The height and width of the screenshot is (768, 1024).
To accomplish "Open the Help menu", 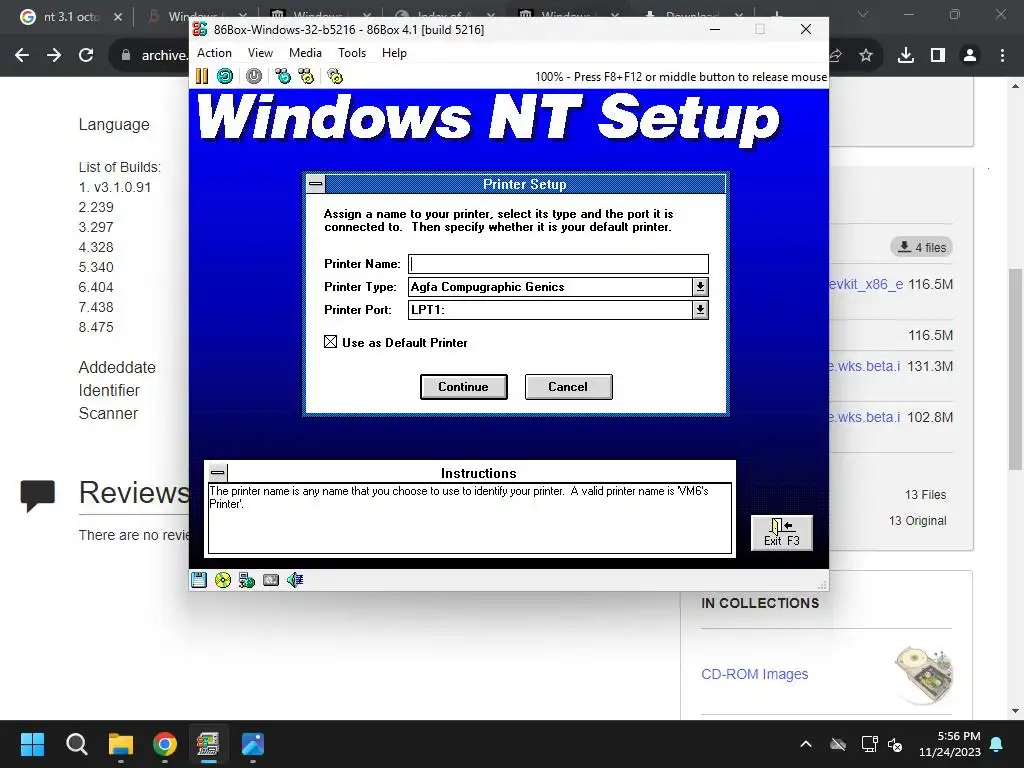I will tap(394, 53).
